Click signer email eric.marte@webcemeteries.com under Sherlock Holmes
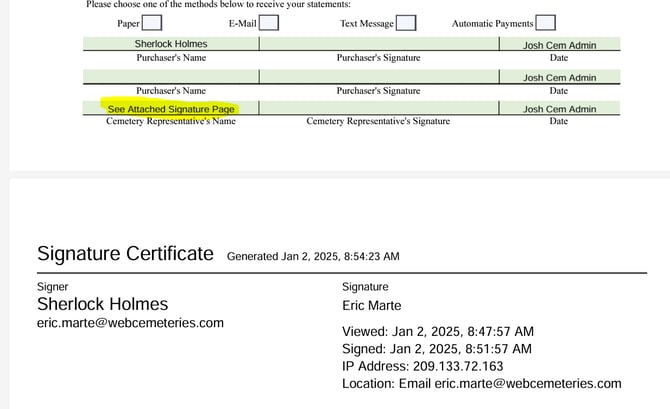The image size is (670, 409). click(130, 323)
